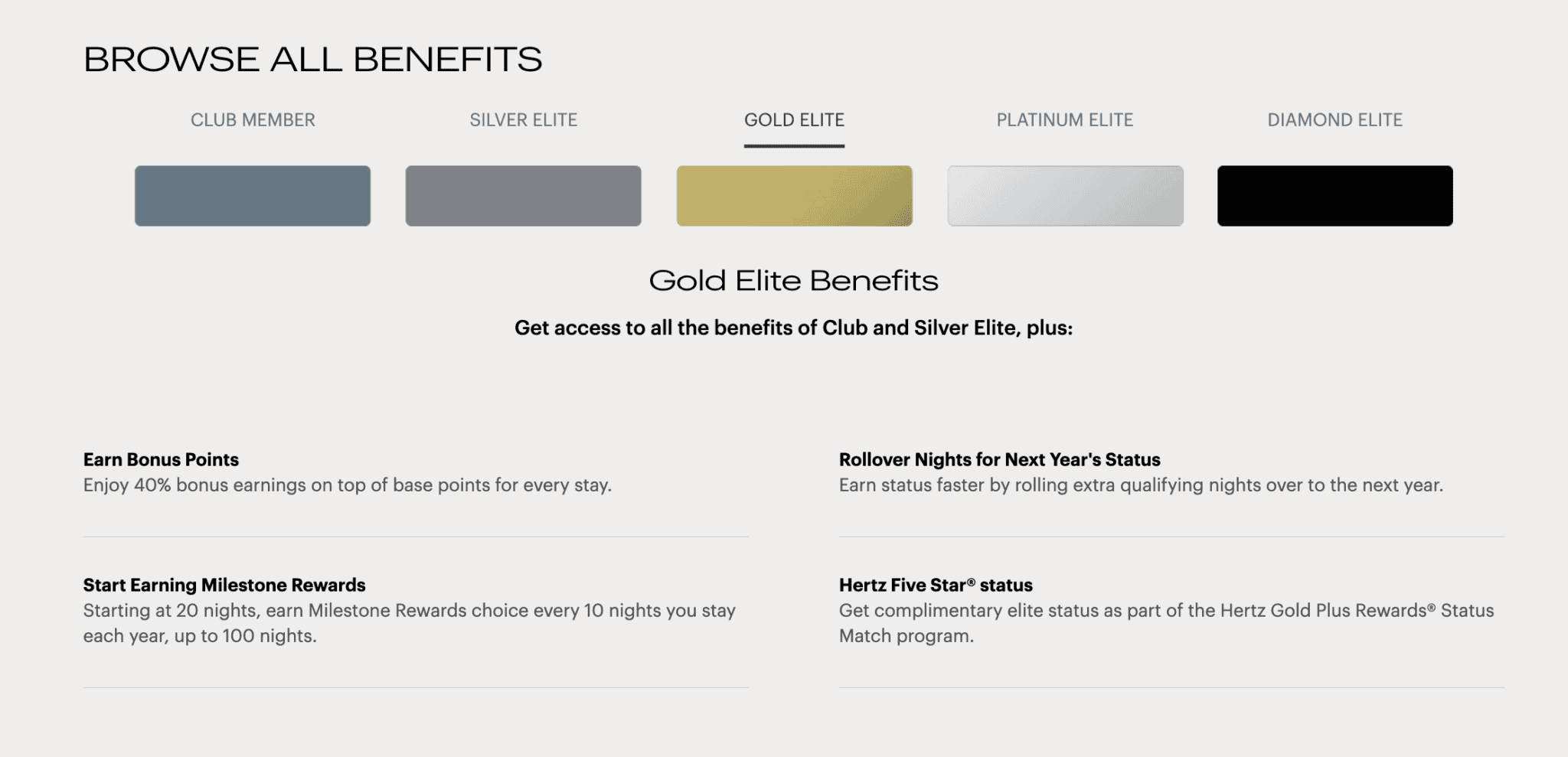Screen dimensions: 1568x757
Task: Click the blue-gray Club Member card
Action: (253, 195)
